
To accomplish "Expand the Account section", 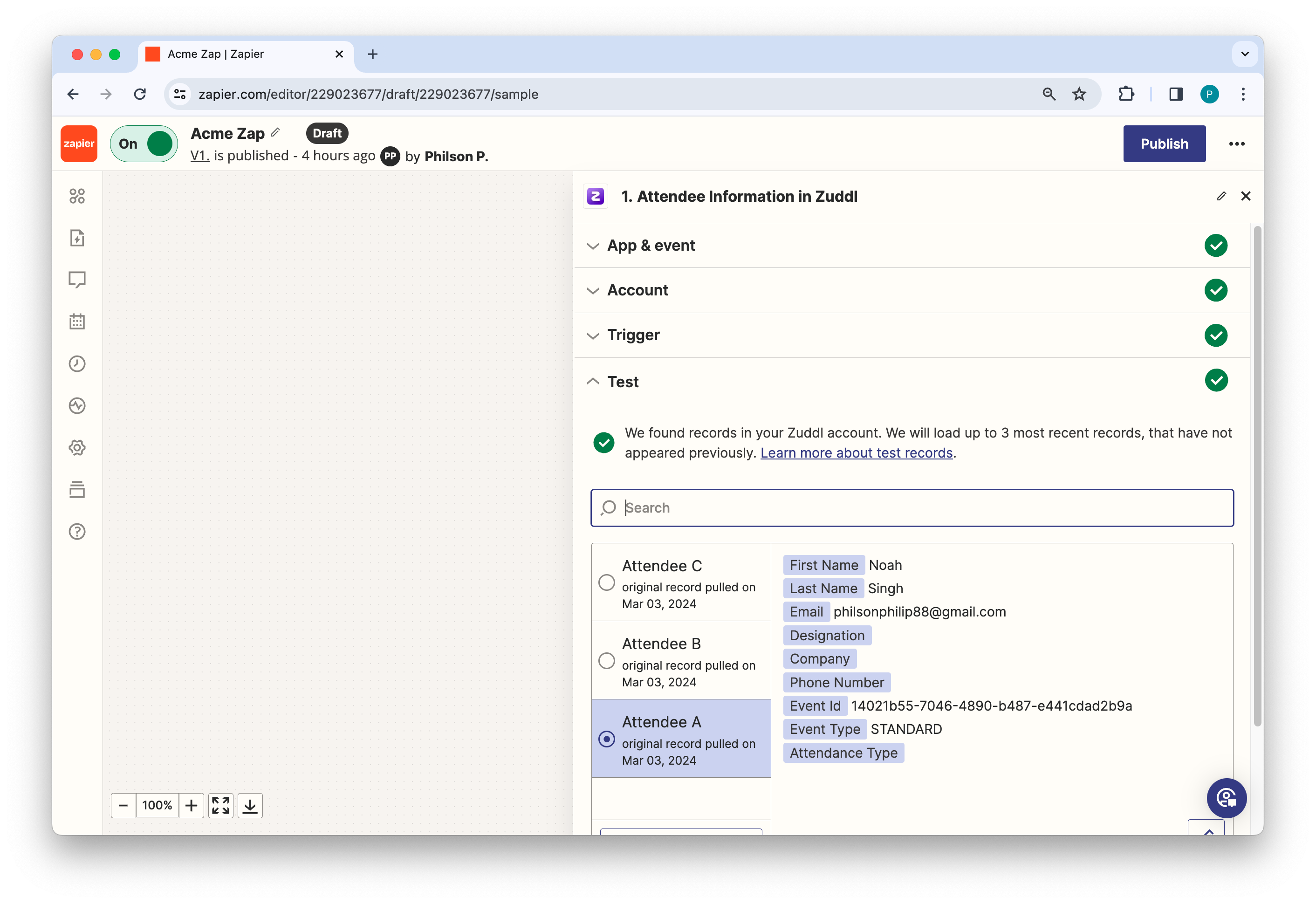I will [637, 290].
